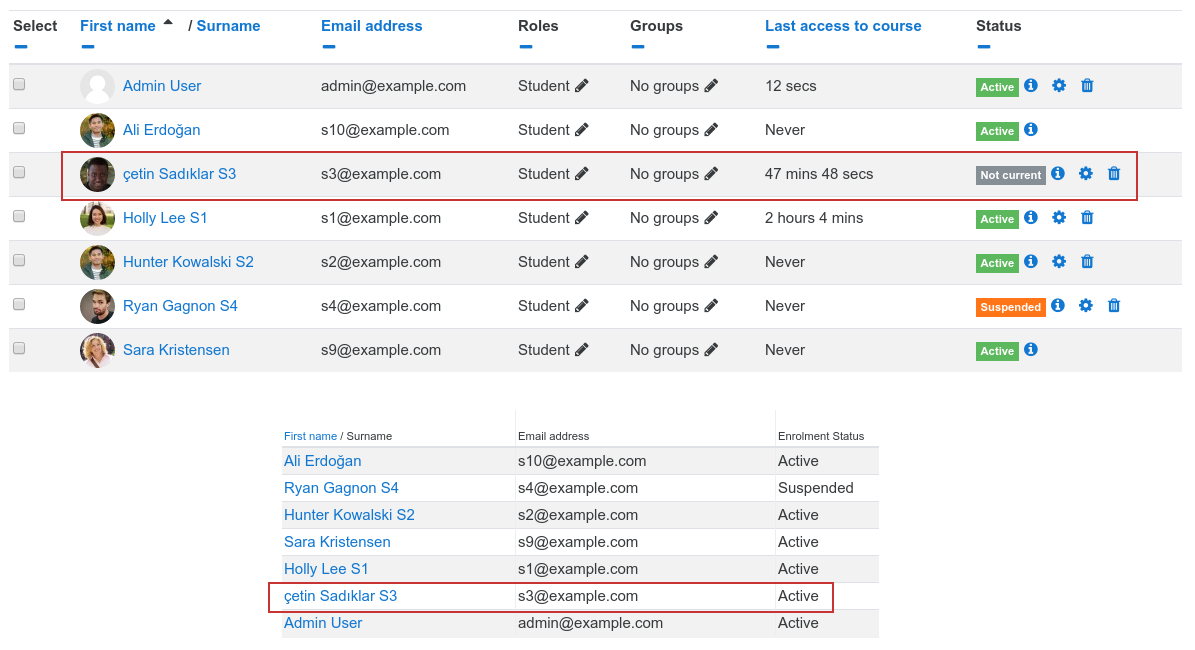Sort by Email address column header

tap(372, 26)
